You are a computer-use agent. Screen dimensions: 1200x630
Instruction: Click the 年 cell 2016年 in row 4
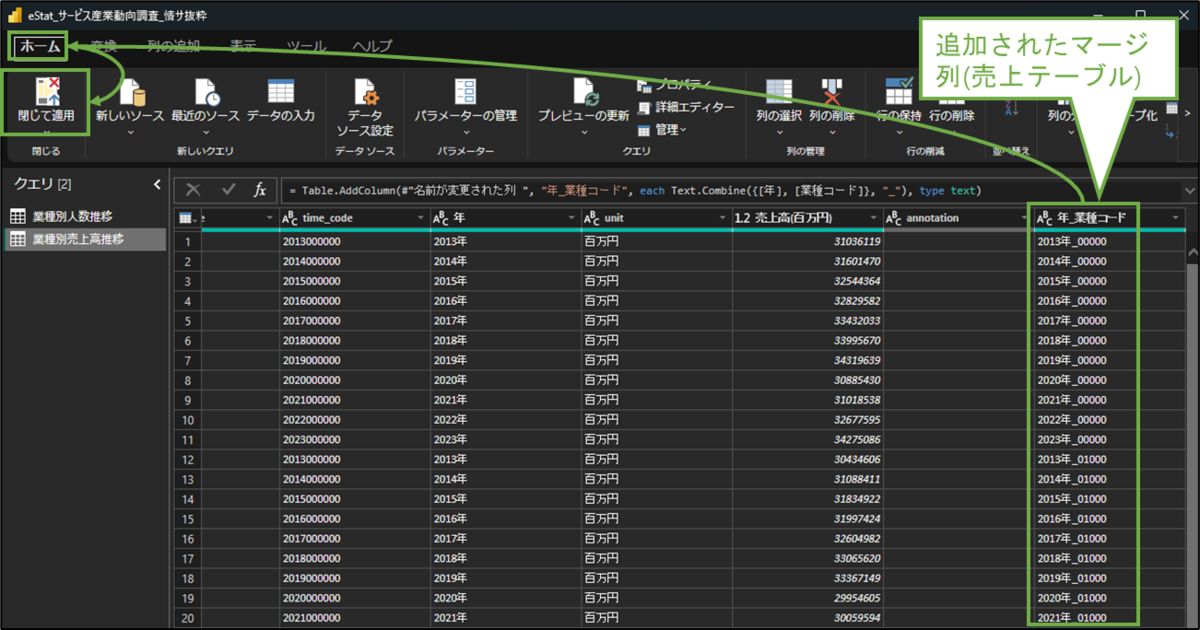506,301
